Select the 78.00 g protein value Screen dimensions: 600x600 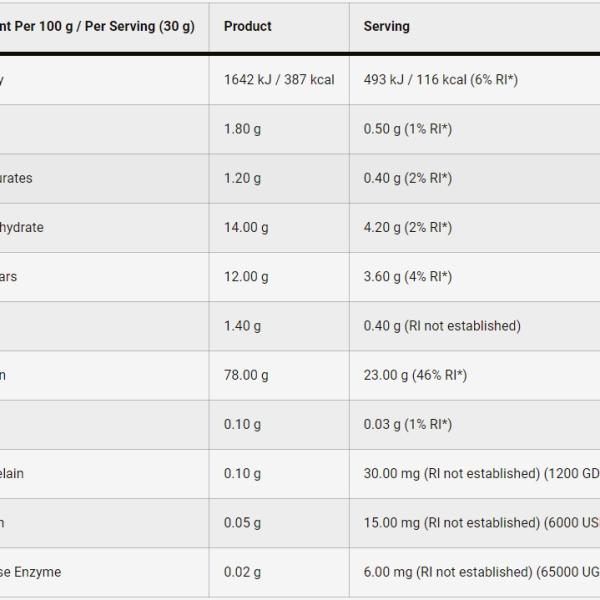coord(246,375)
